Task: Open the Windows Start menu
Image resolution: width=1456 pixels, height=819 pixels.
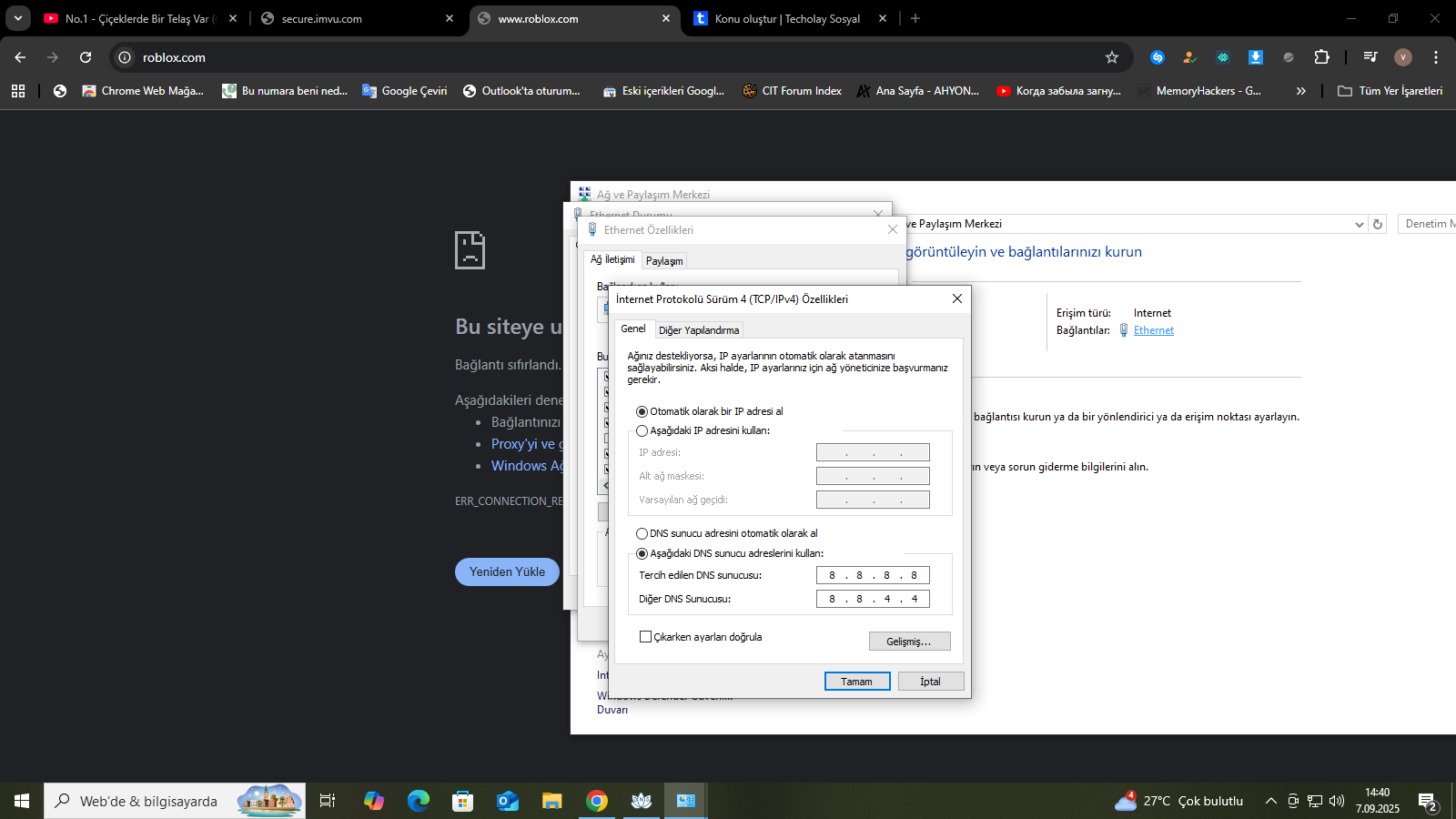Action: coord(22,801)
